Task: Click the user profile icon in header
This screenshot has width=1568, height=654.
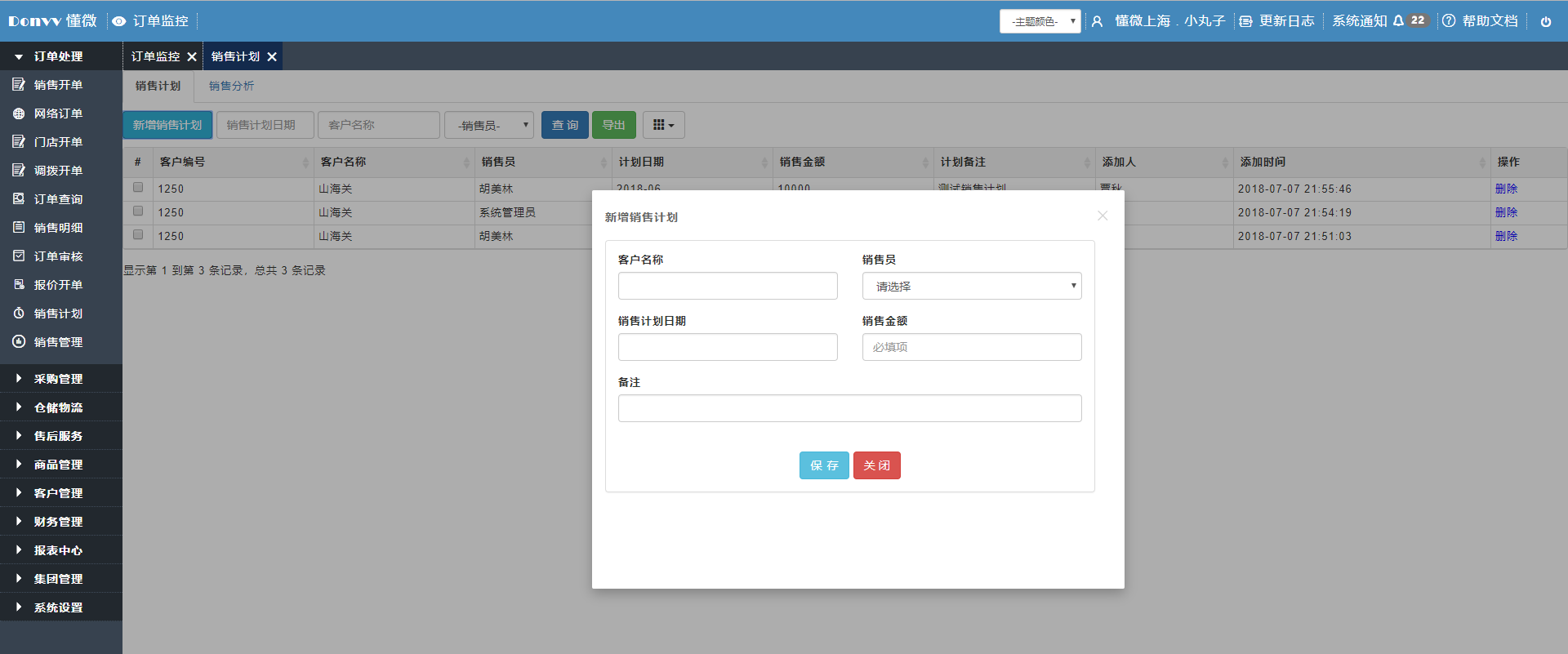Action: click(1098, 21)
